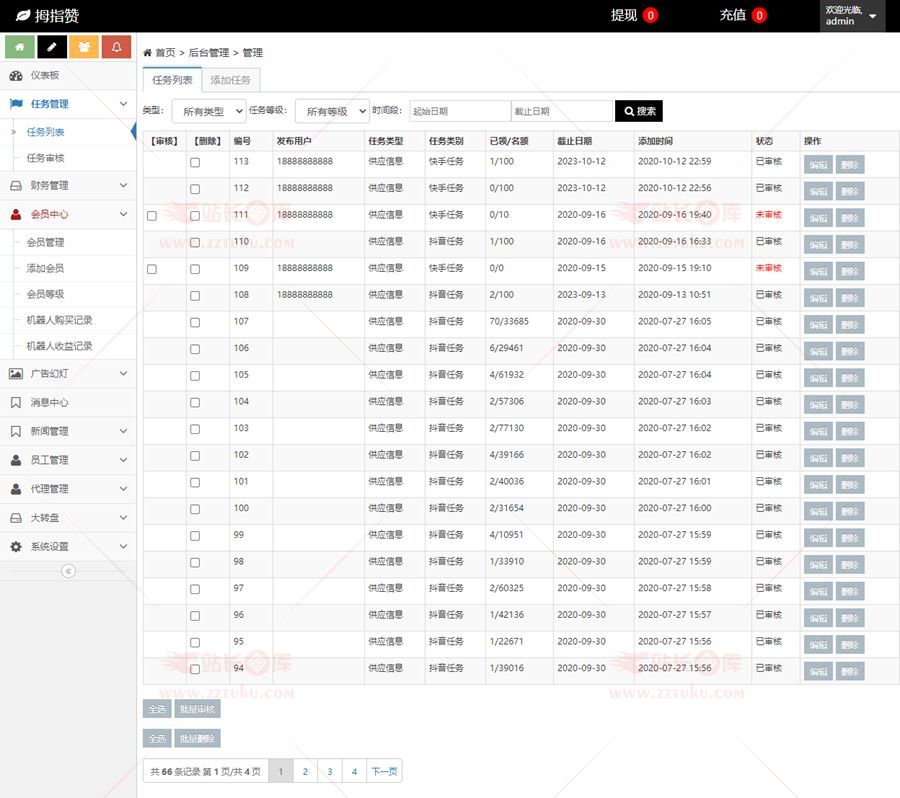900x798 pixels.
Task: Open the admin account menu in header
Action: point(851,16)
